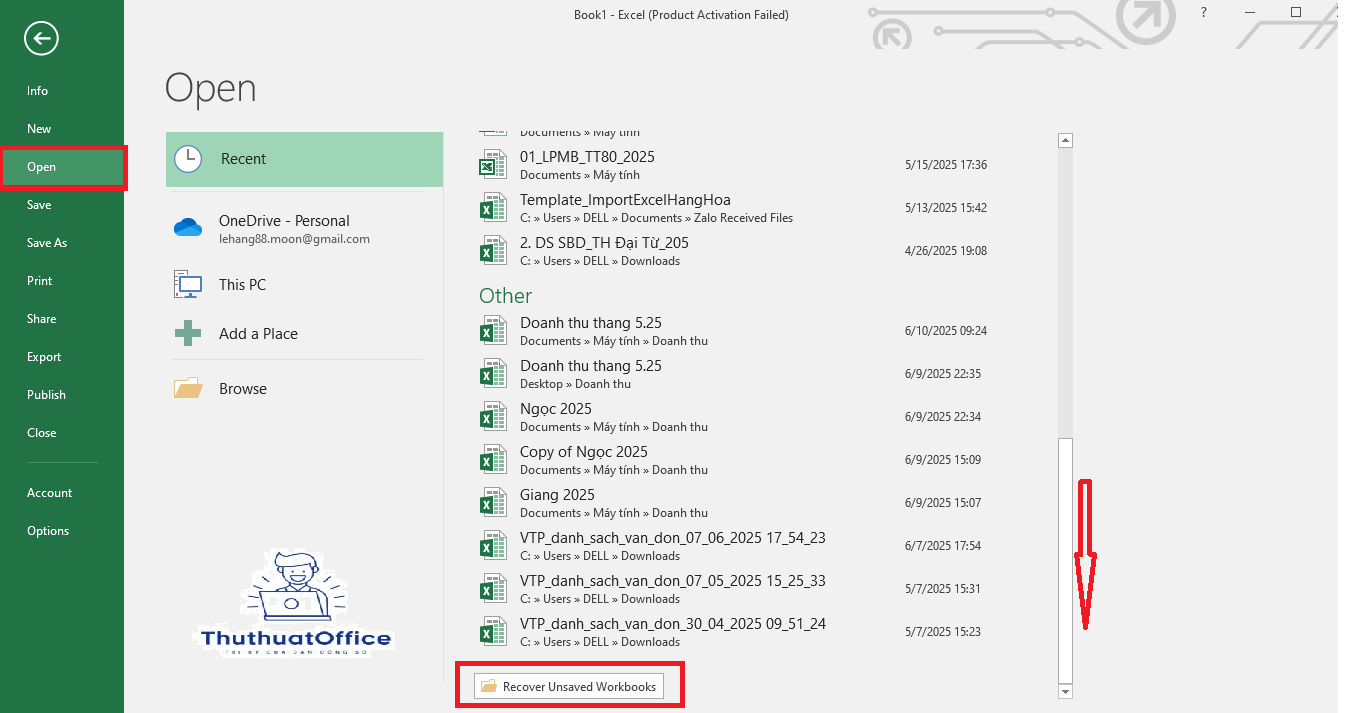The height and width of the screenshot is (713, 1366).
Task: Click the lehang88.moon@gmail.com account text
Action: point(294,240)
